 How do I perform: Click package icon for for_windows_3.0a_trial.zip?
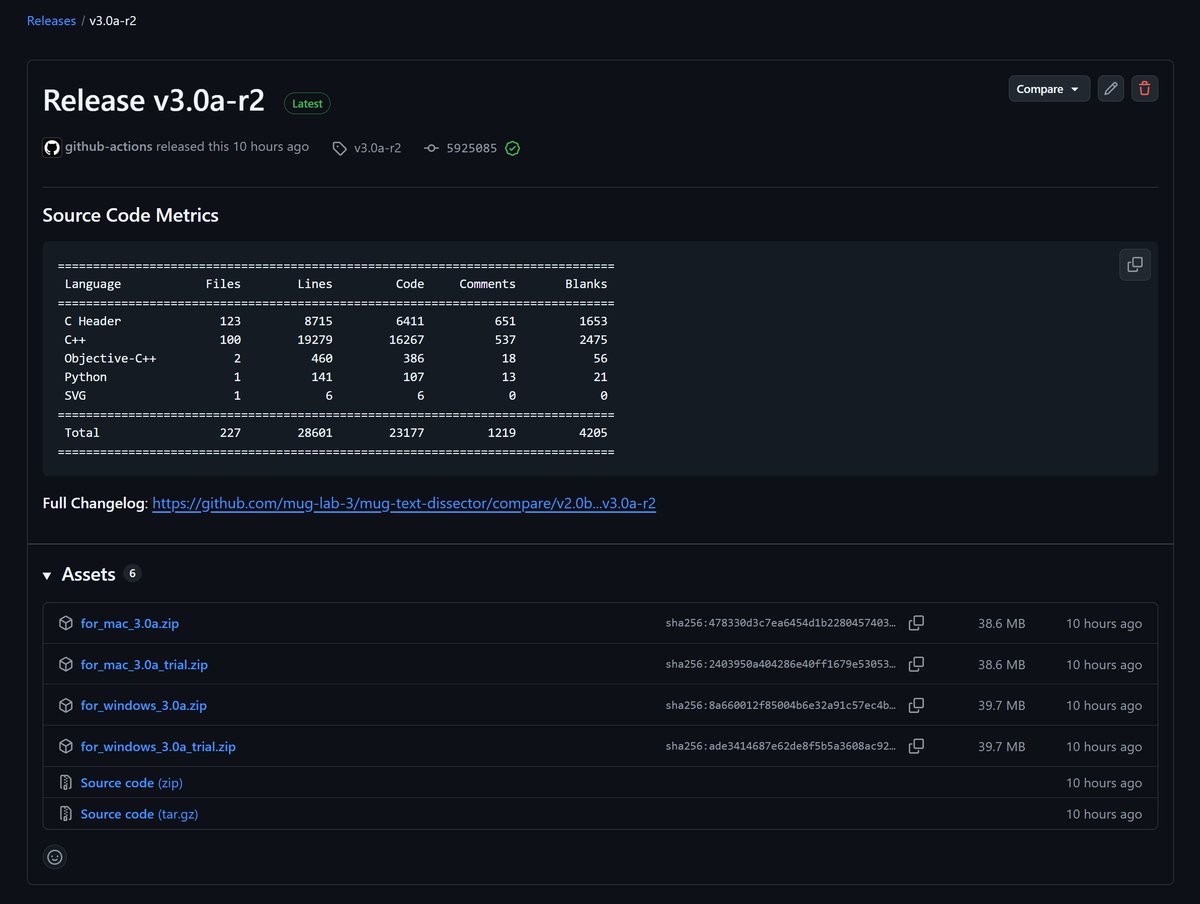(66, 746)
